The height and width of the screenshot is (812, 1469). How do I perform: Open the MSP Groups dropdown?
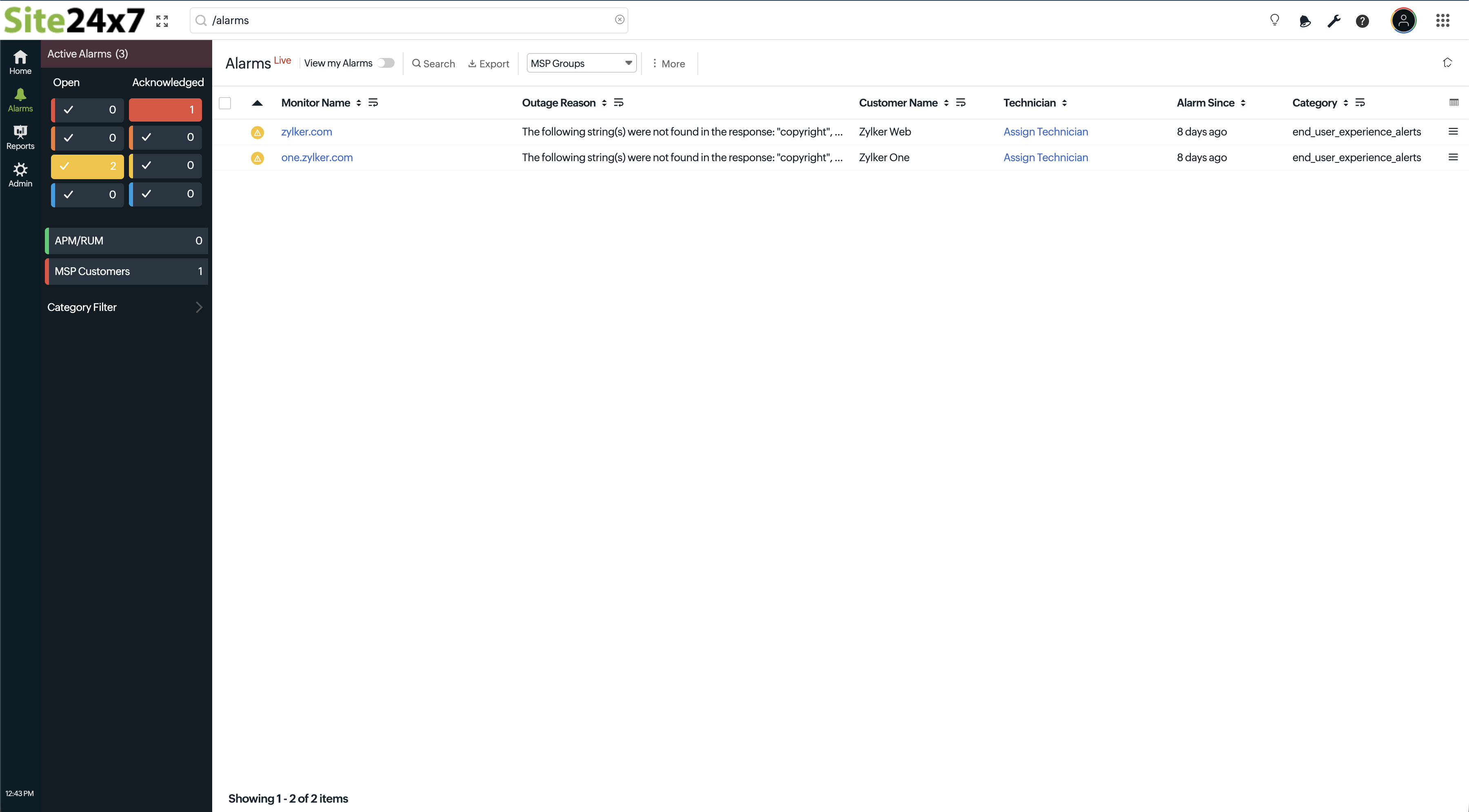pyautogui.click(x=581, y=63)
